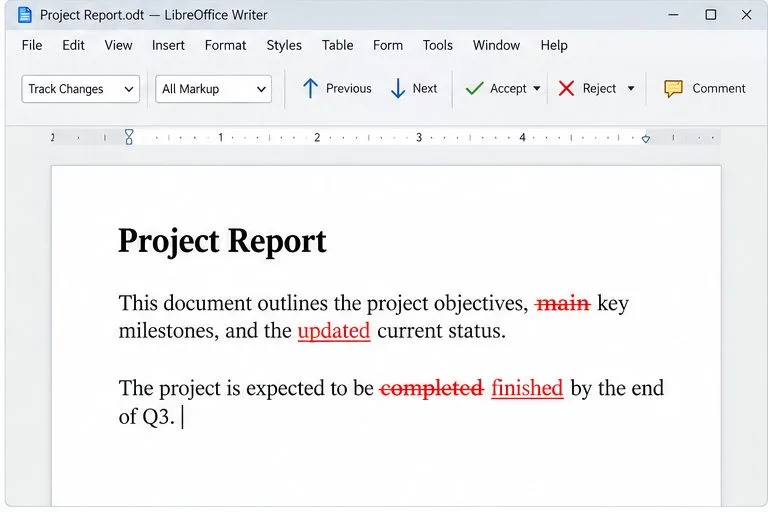The width and height of the screenshot is (768, 512).
Task: Click the Project Report heading
Action: 222,241
